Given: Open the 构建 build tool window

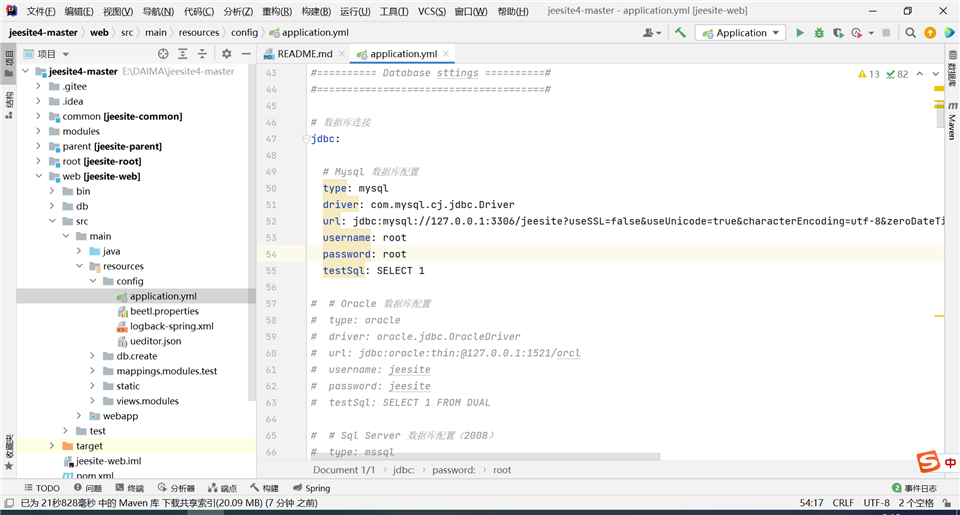Looking at the screenshot, I should (x=264, y=488).
